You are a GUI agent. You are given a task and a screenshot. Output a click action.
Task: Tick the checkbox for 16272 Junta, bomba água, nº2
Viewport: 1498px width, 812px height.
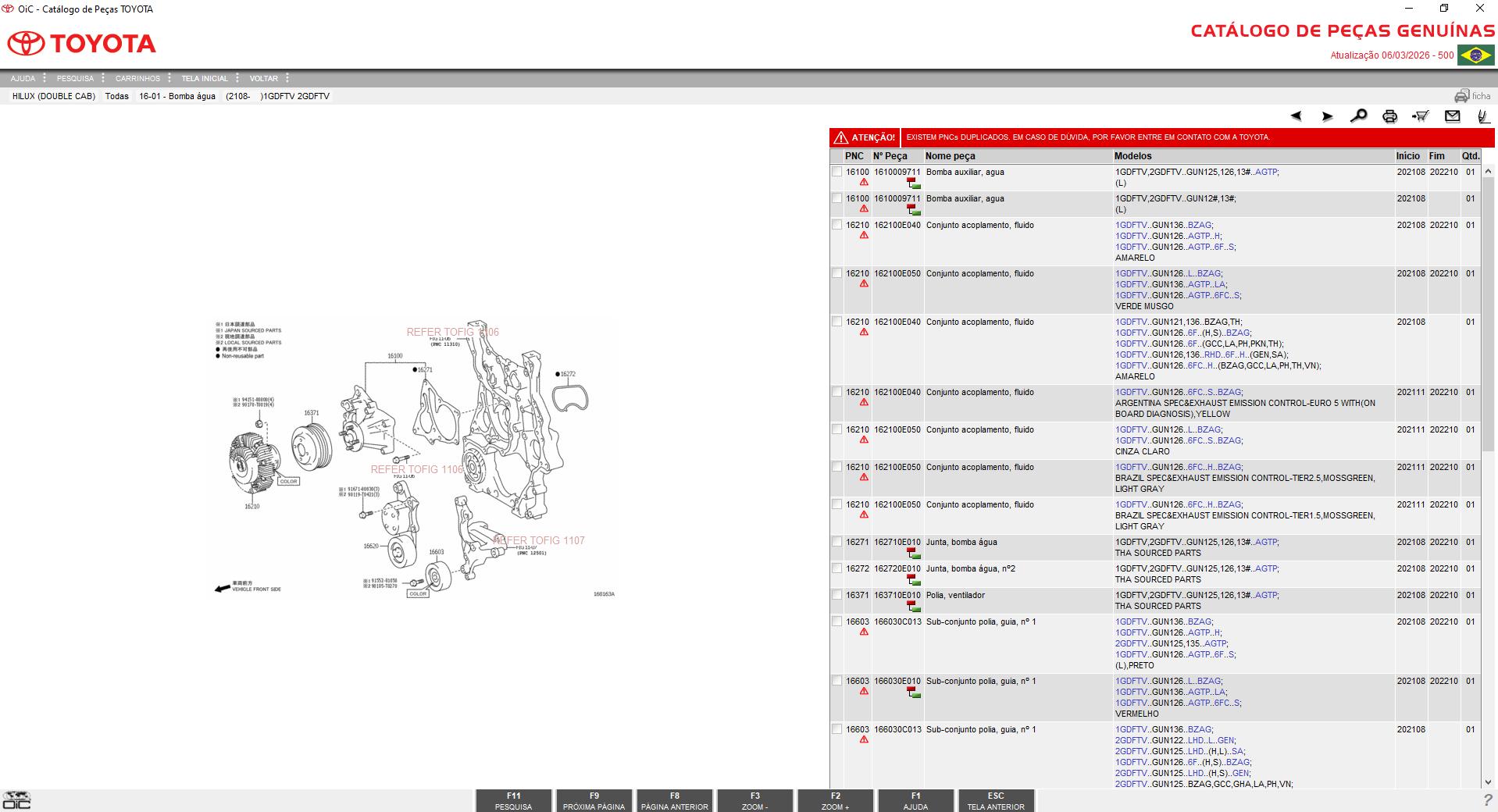pos(837,568)
